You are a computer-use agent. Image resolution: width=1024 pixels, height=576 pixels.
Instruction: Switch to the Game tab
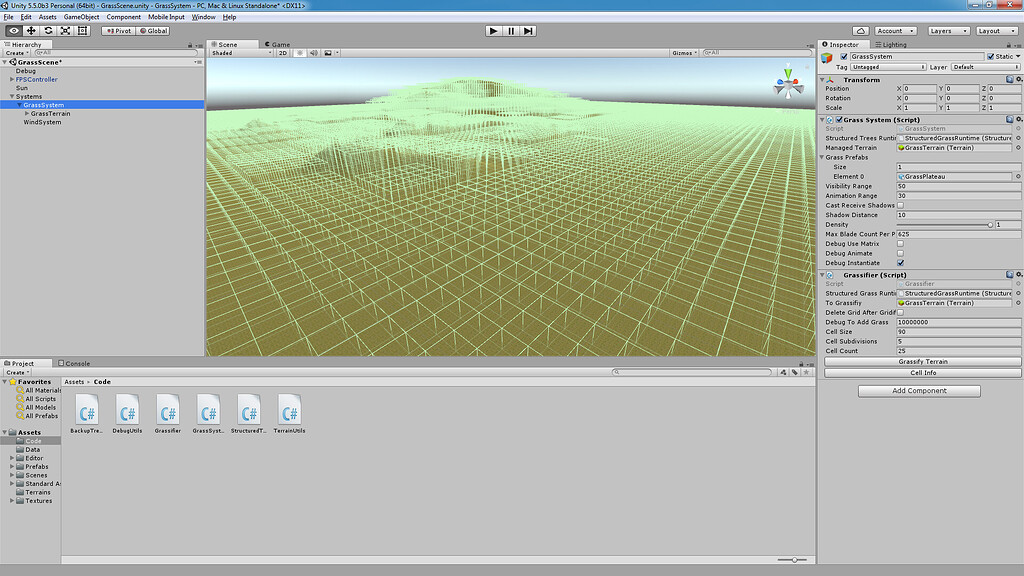click(276, 44)
